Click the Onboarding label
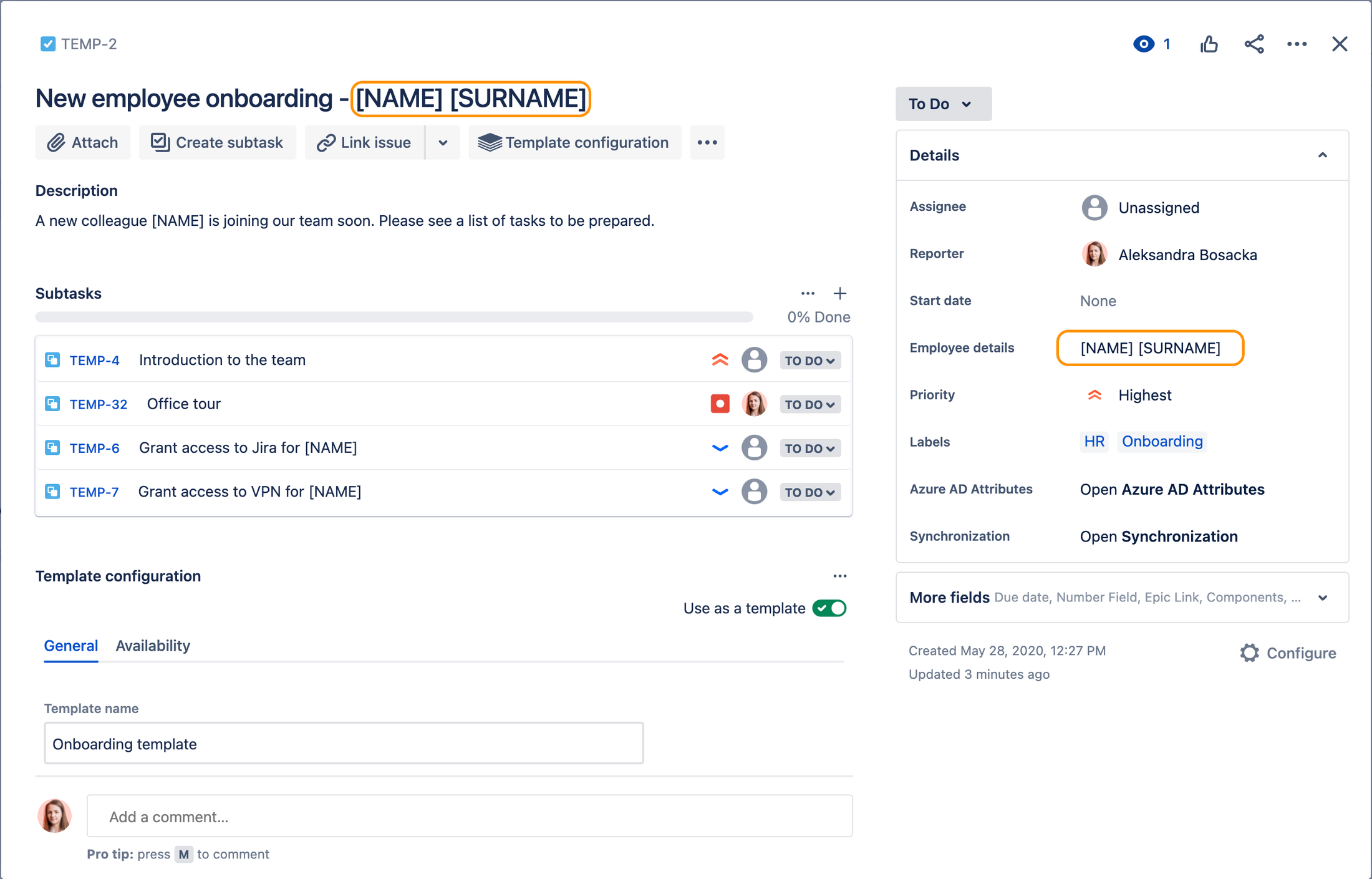 point(1162,441)
